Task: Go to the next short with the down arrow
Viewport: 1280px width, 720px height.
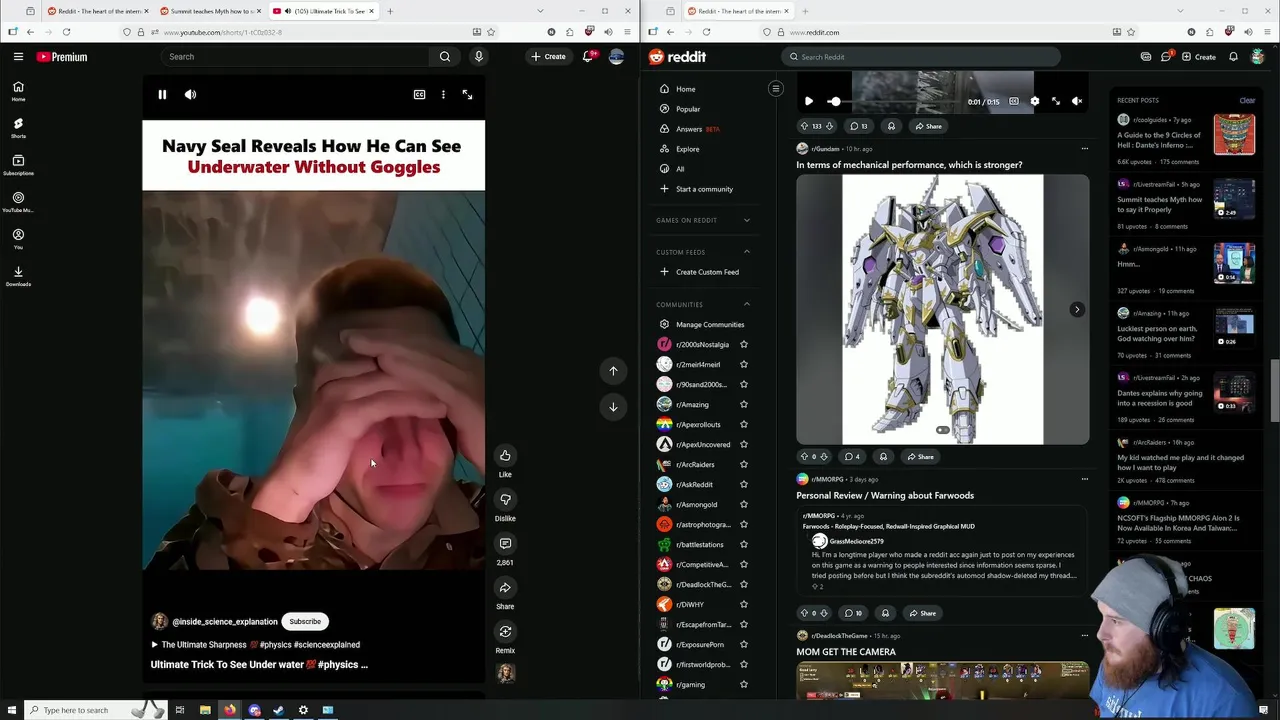Action: pos(613,407)
